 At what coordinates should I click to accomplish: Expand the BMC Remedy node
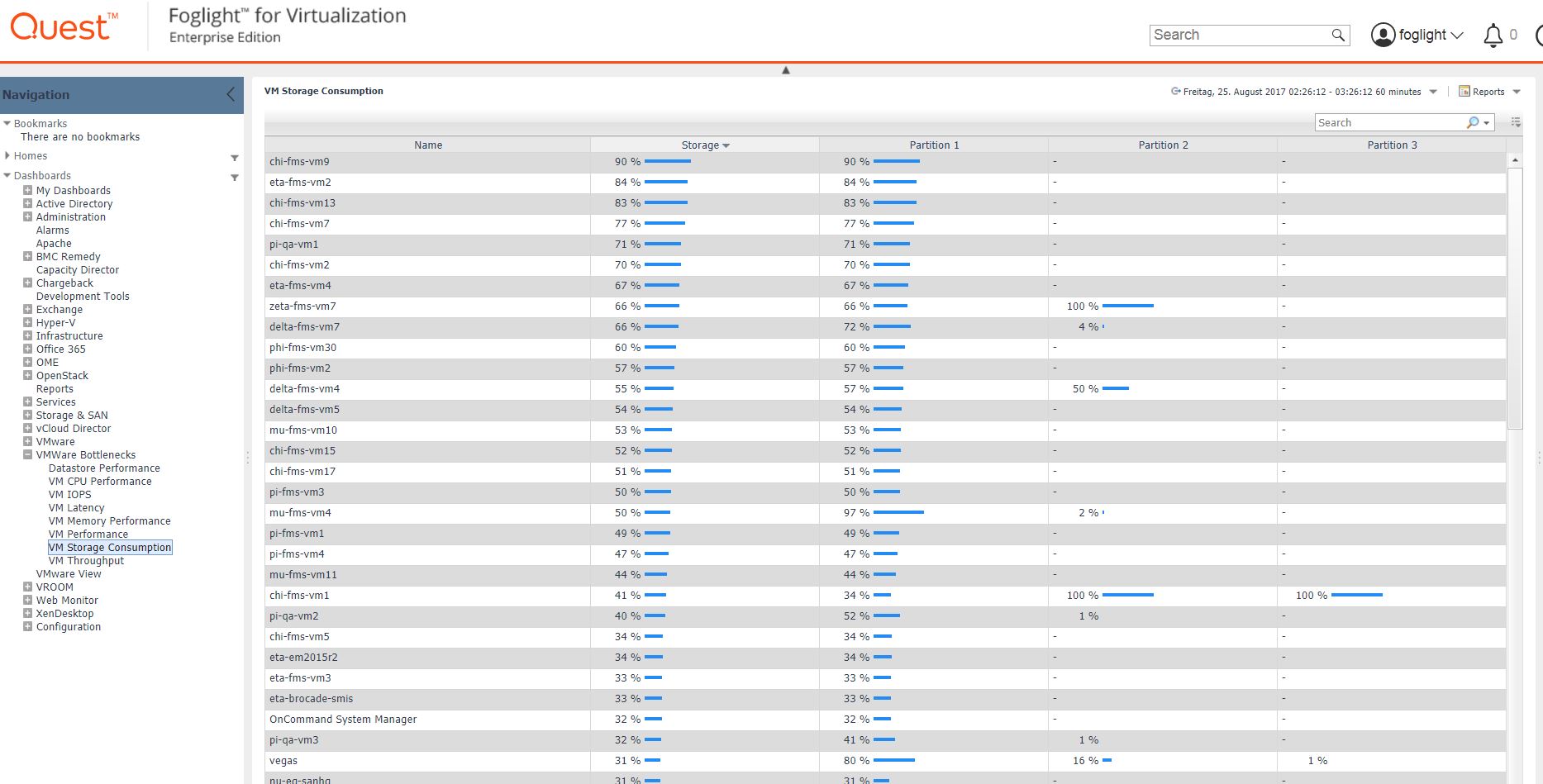(27, 256)
